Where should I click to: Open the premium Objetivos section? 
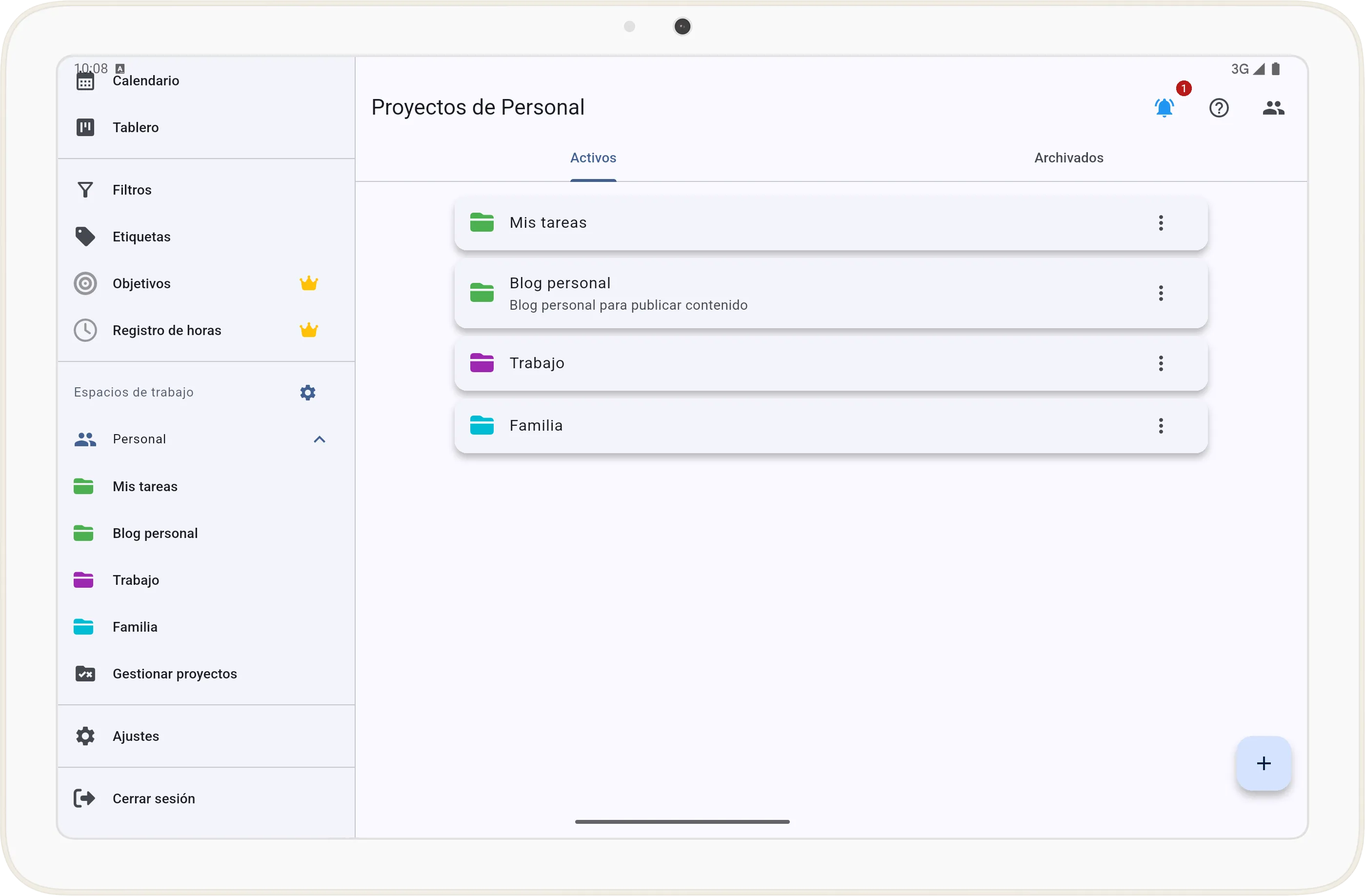(x=141, y=284)
